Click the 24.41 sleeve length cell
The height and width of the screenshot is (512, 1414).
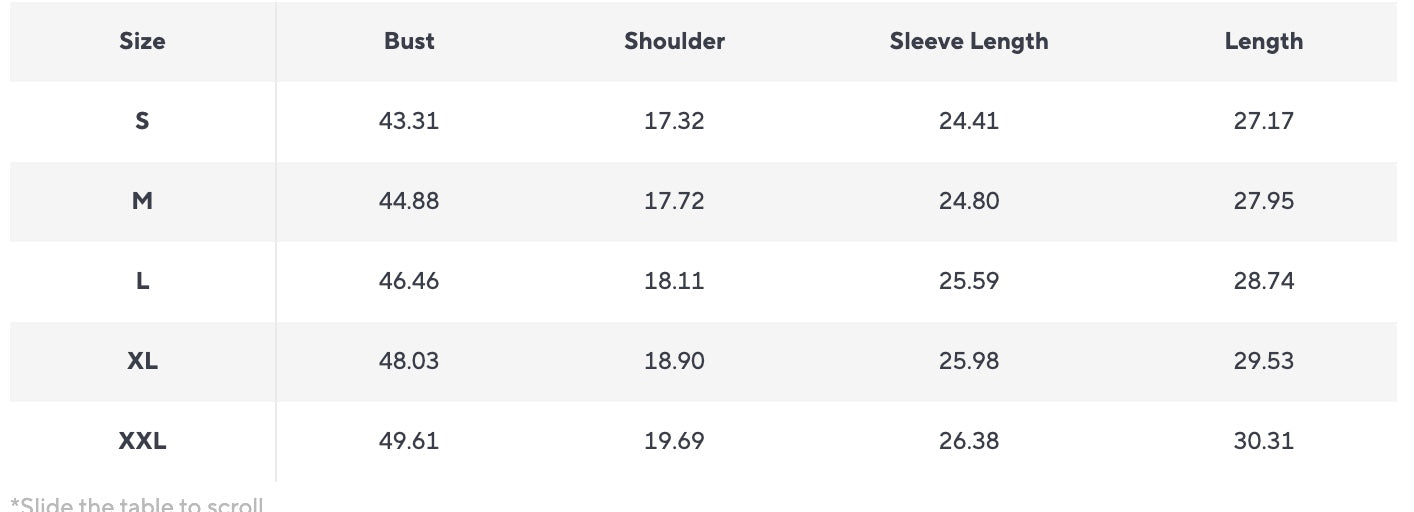click(968, 121)
